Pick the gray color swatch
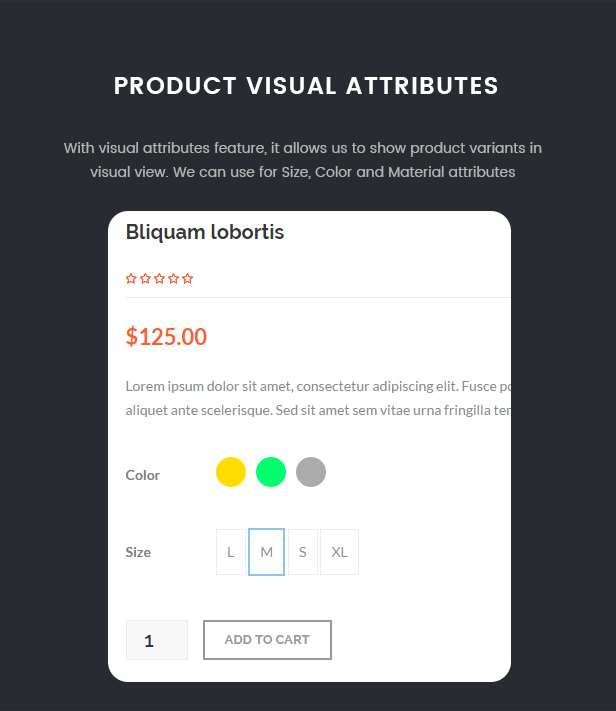 point(311,472)
